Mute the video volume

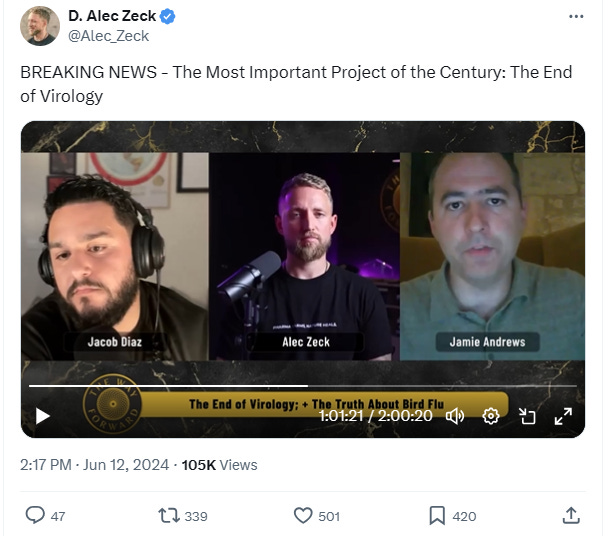point(455,416)
